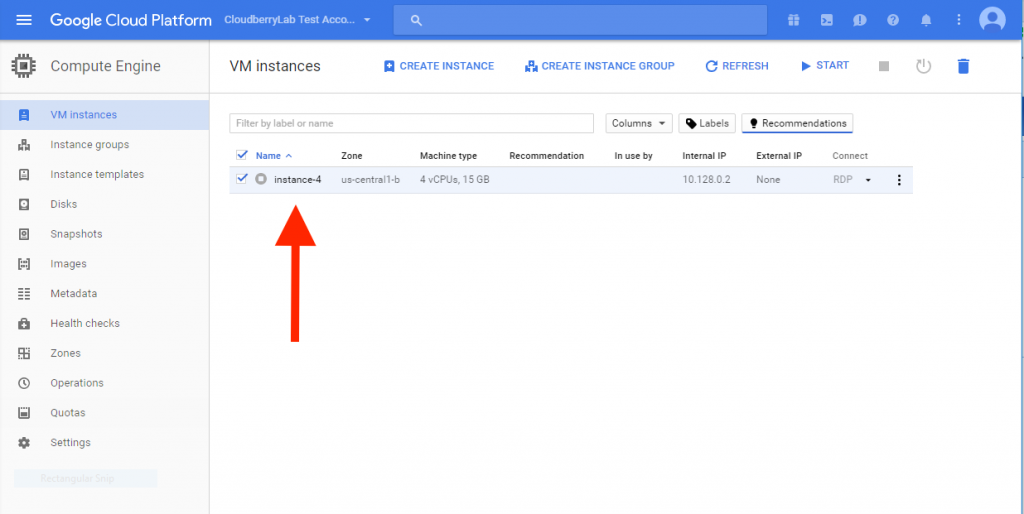Click the Reset power icon
This screenshot has height=514, width=1024.
[923, 66]
